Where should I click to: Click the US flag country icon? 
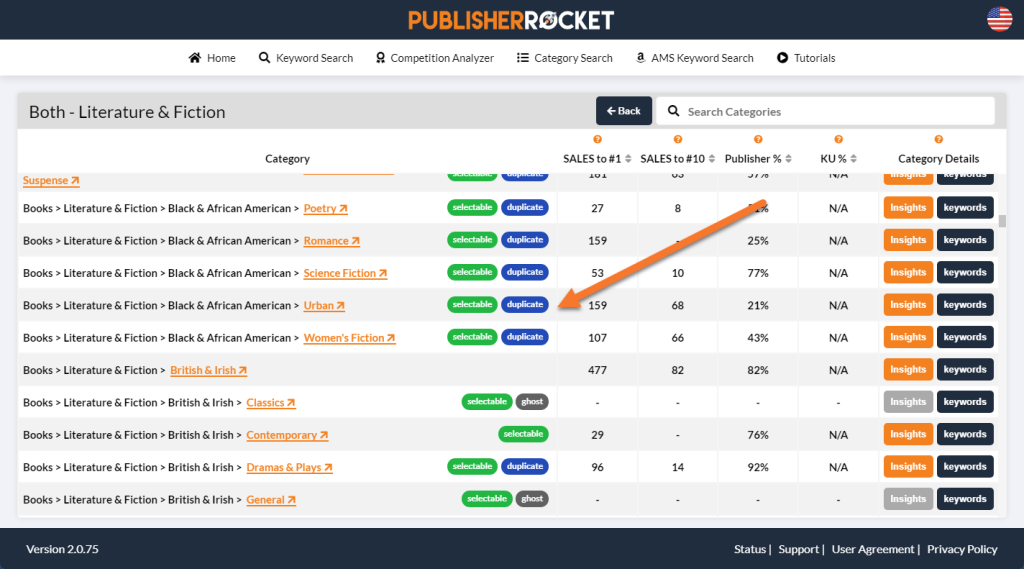(x=999, y=19)
